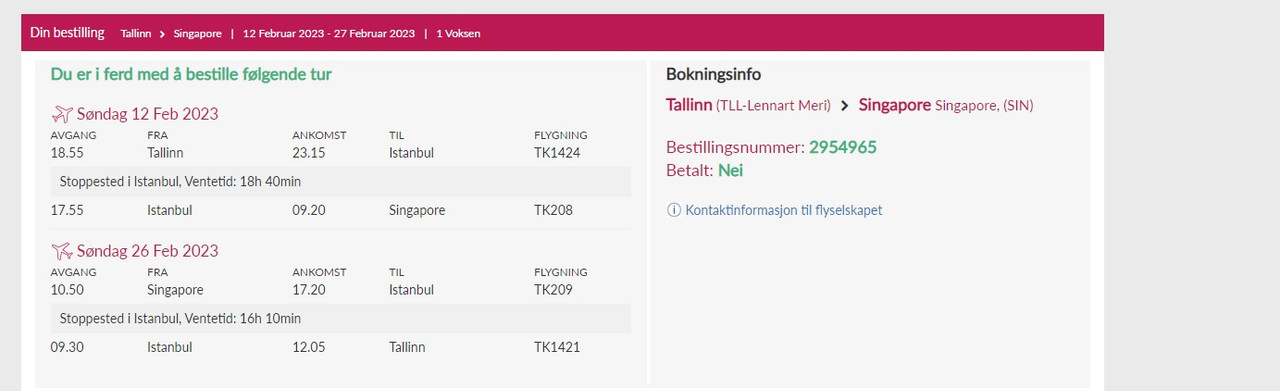Click the return flight airplane icon

click(62, 250)
